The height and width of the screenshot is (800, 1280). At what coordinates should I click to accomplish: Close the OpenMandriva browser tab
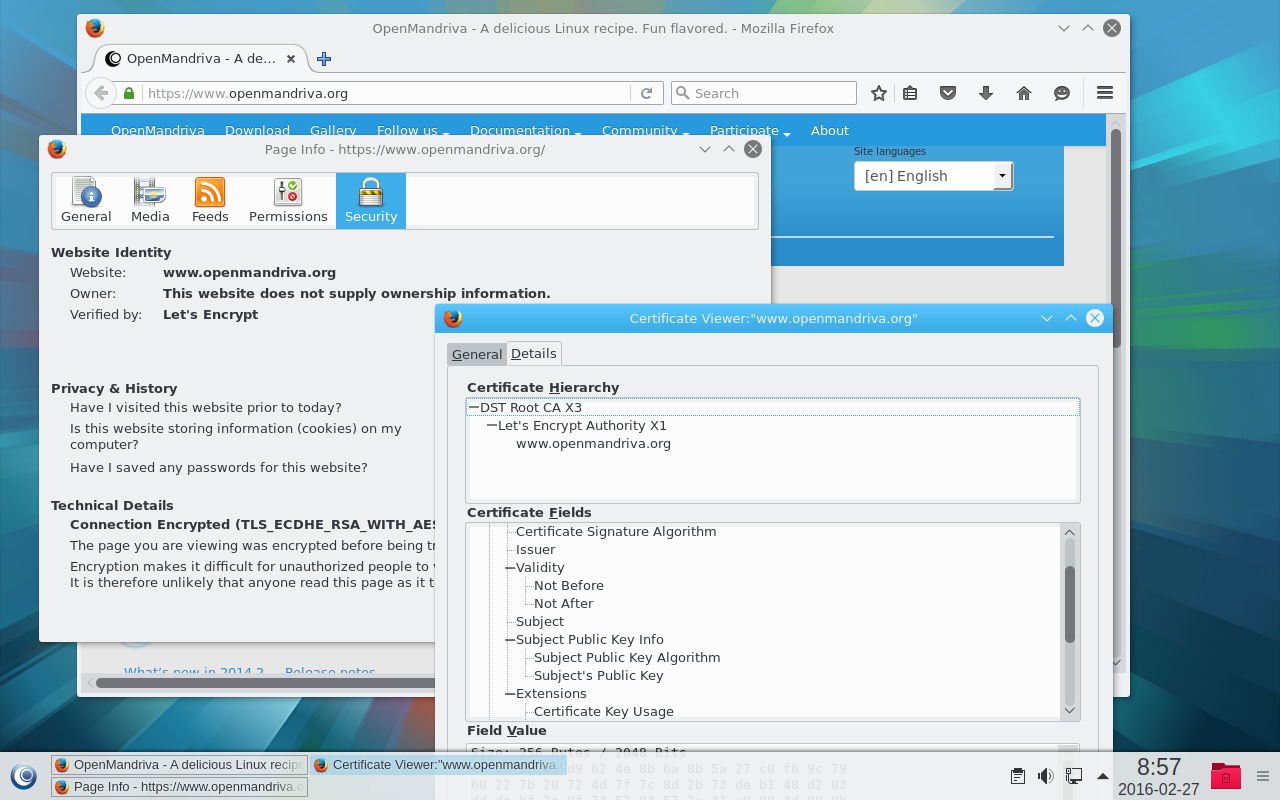pyautogui.click(x=291, y=59)
